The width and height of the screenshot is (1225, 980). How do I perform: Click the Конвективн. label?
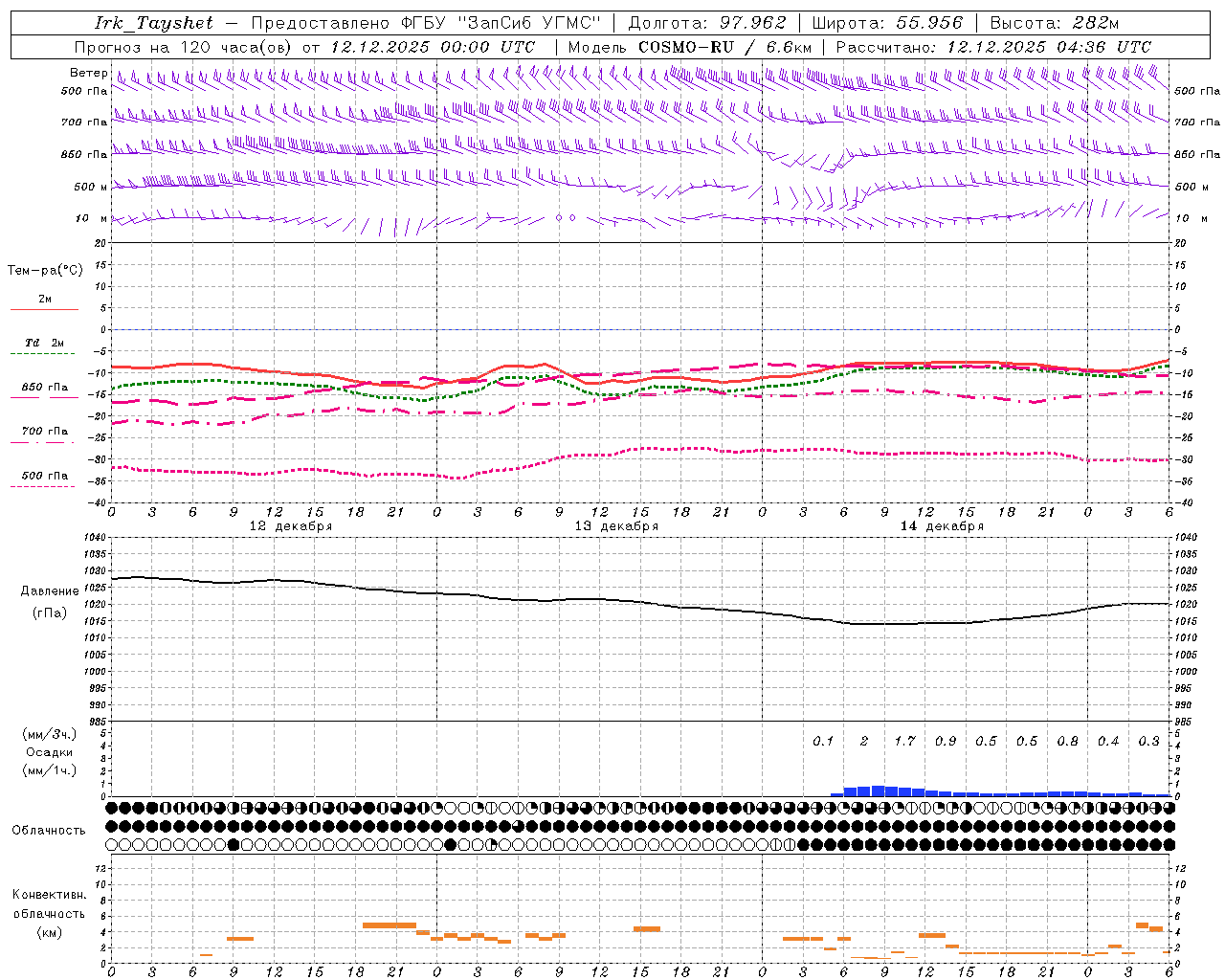49,895
